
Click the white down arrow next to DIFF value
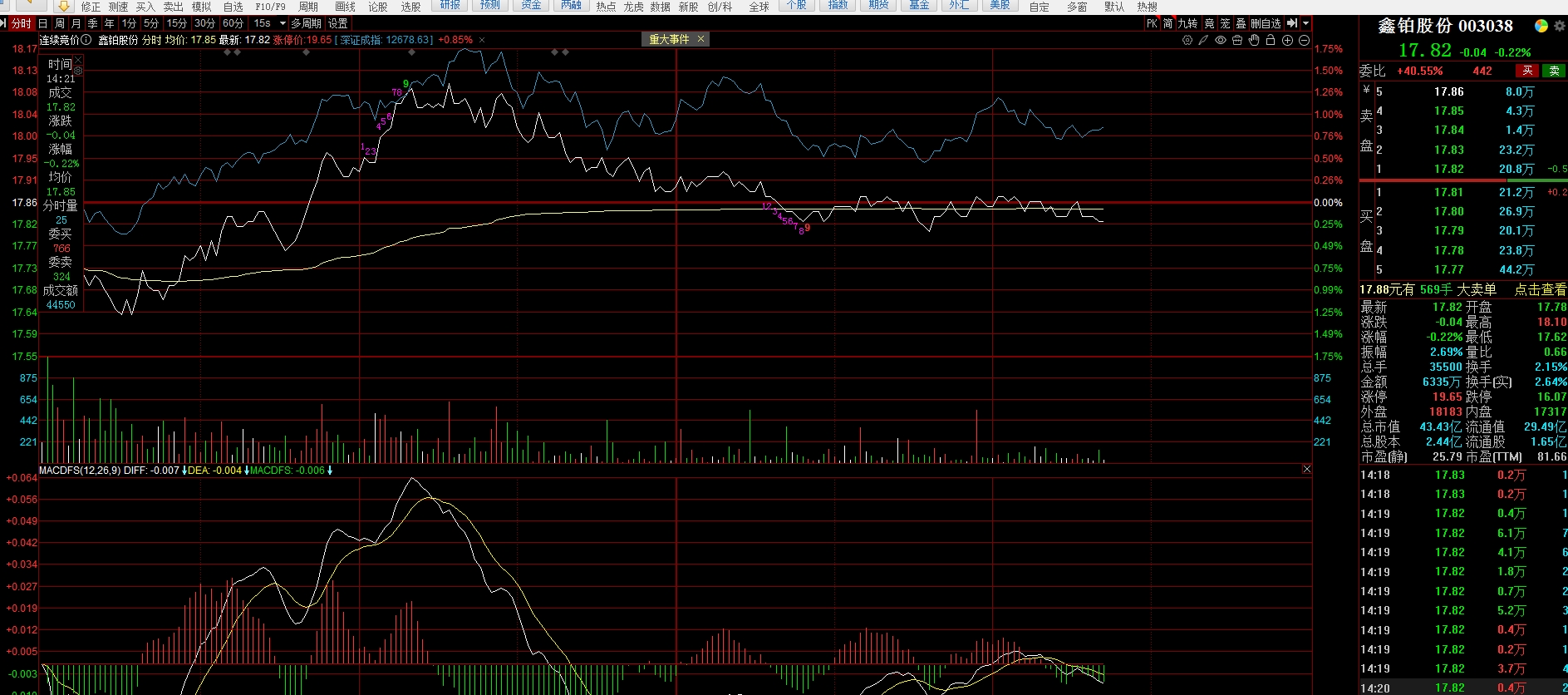184,471
